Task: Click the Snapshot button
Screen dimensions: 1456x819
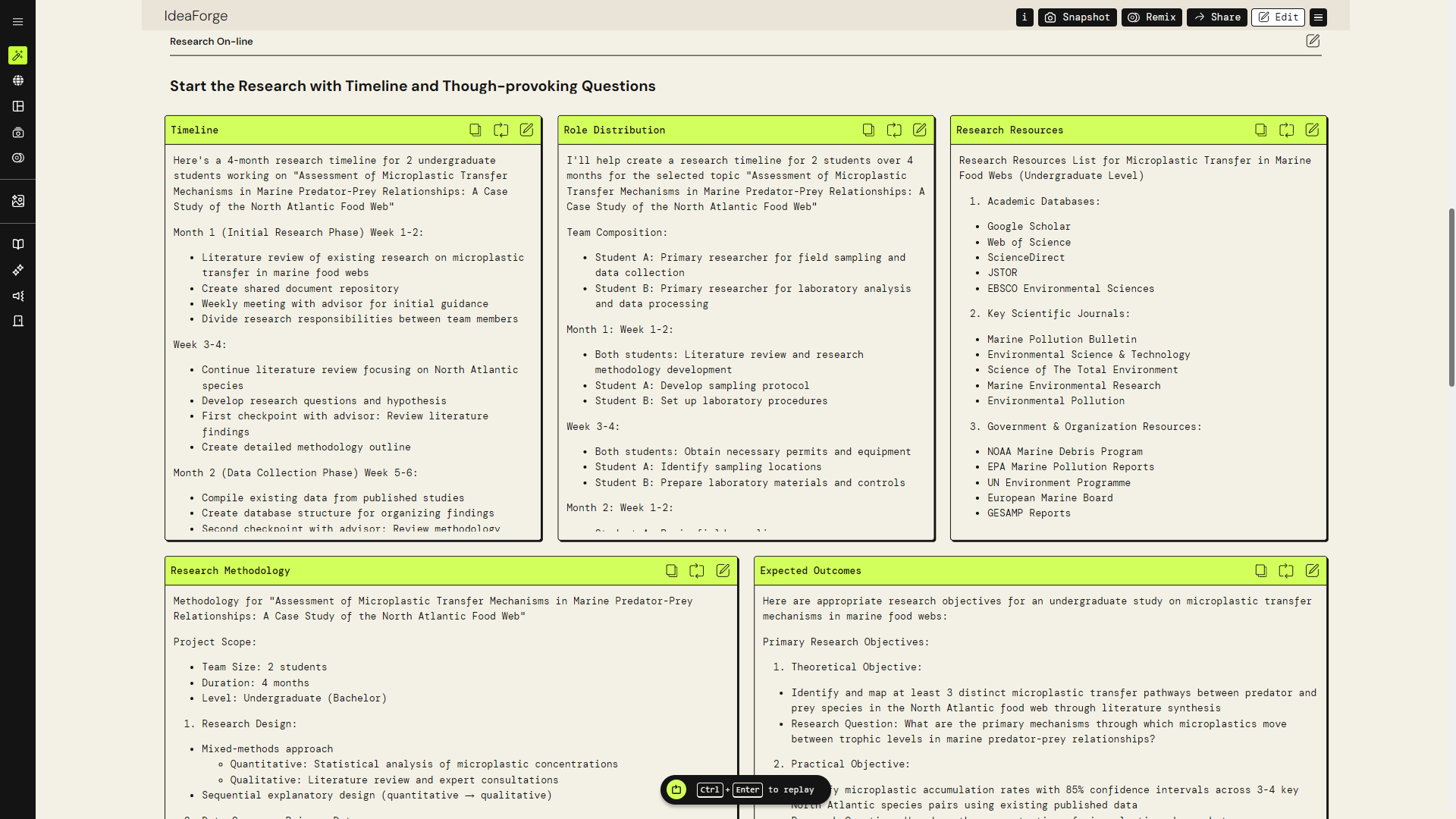Action: click(x=1077, y=17)
